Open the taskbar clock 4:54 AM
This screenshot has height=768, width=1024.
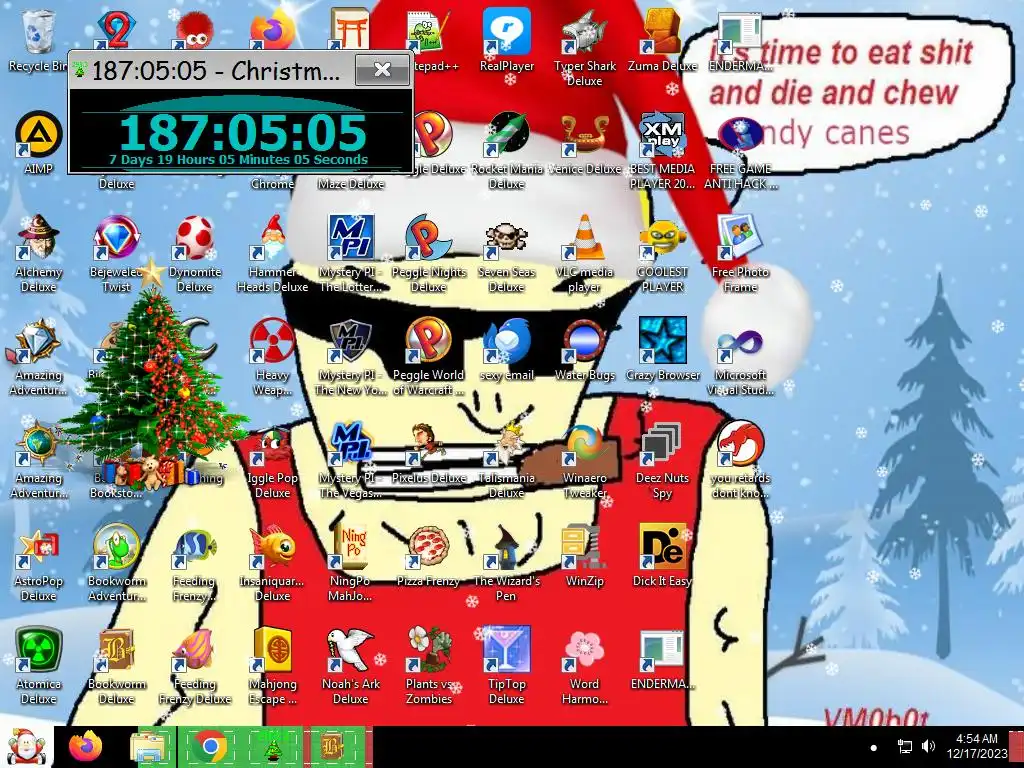[976, 746]
